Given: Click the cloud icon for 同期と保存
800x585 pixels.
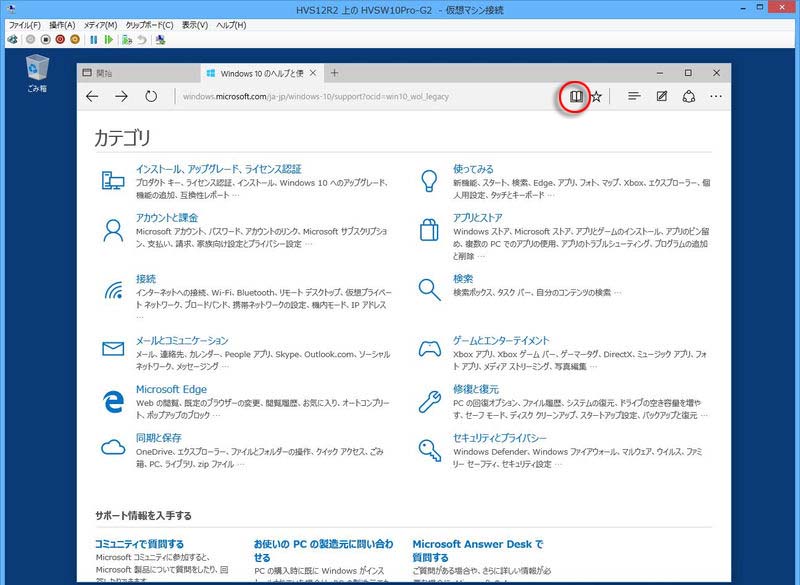Looking at the screenshot, I should (x=113, y=447).
